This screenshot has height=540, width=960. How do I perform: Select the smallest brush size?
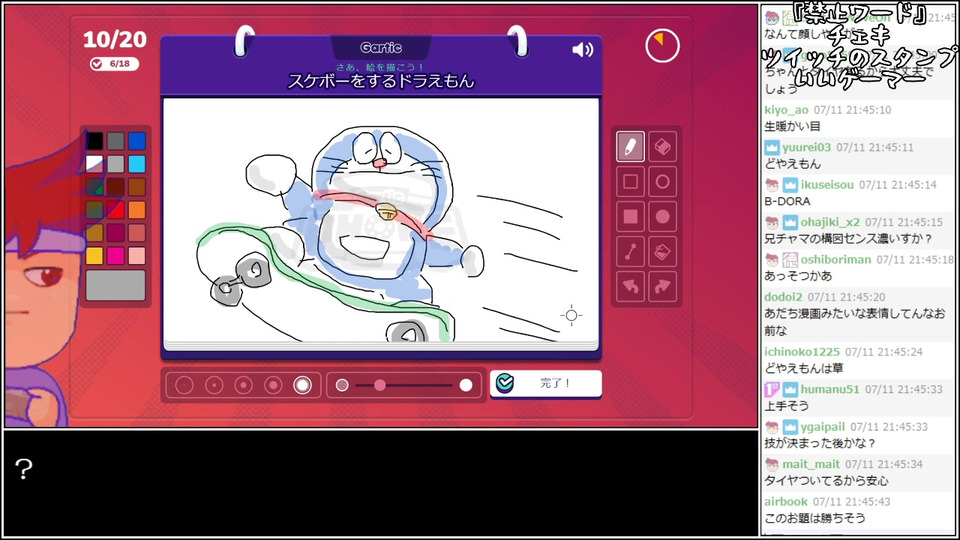click(184, 385)
